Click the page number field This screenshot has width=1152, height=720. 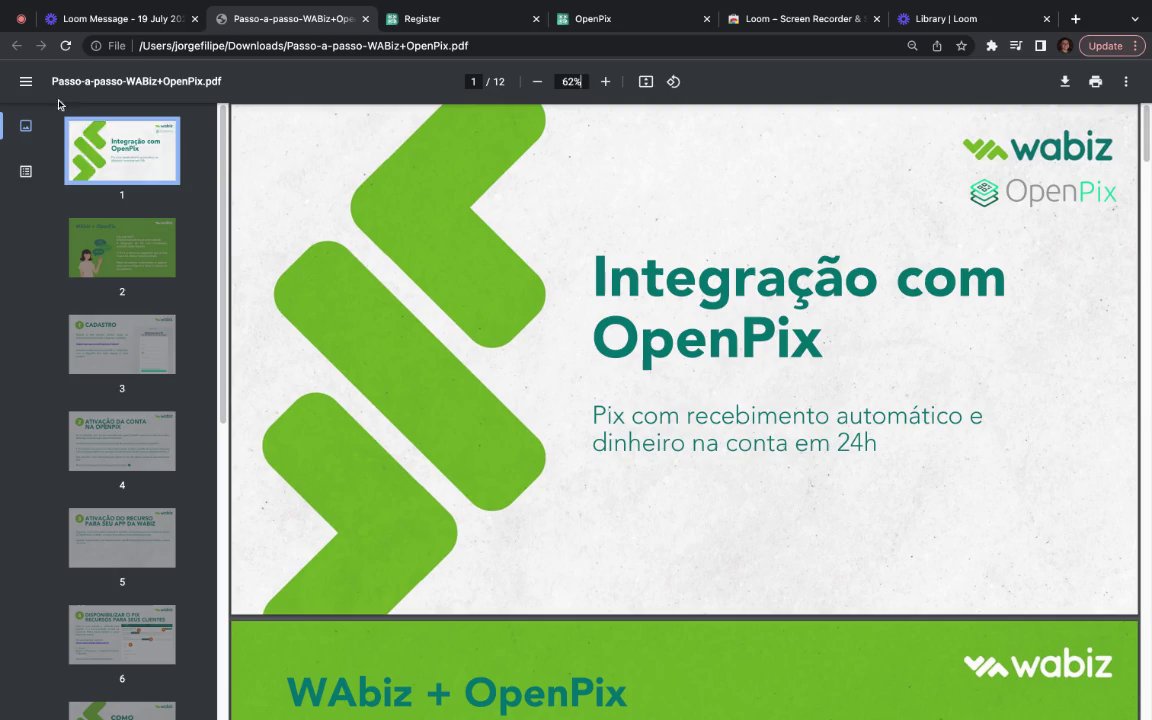click(473, 82)
